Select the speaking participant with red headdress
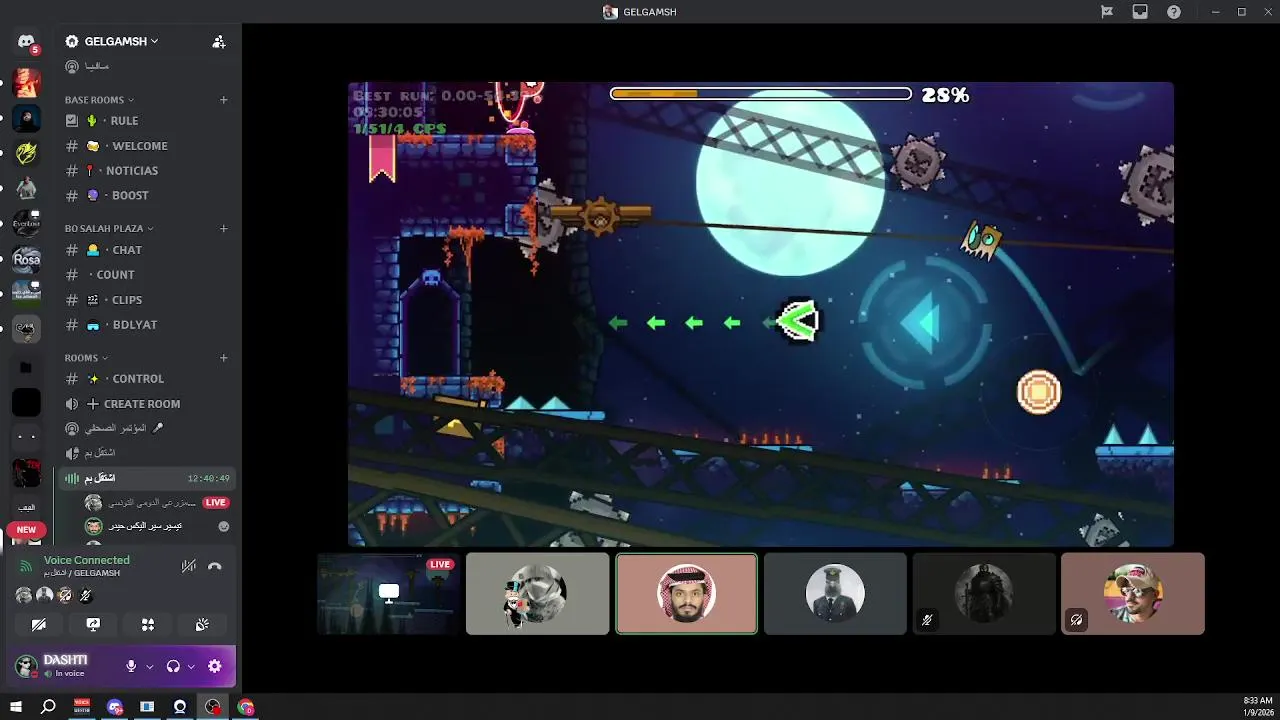Screen dimensions: 1280x720 coord(686,594)
